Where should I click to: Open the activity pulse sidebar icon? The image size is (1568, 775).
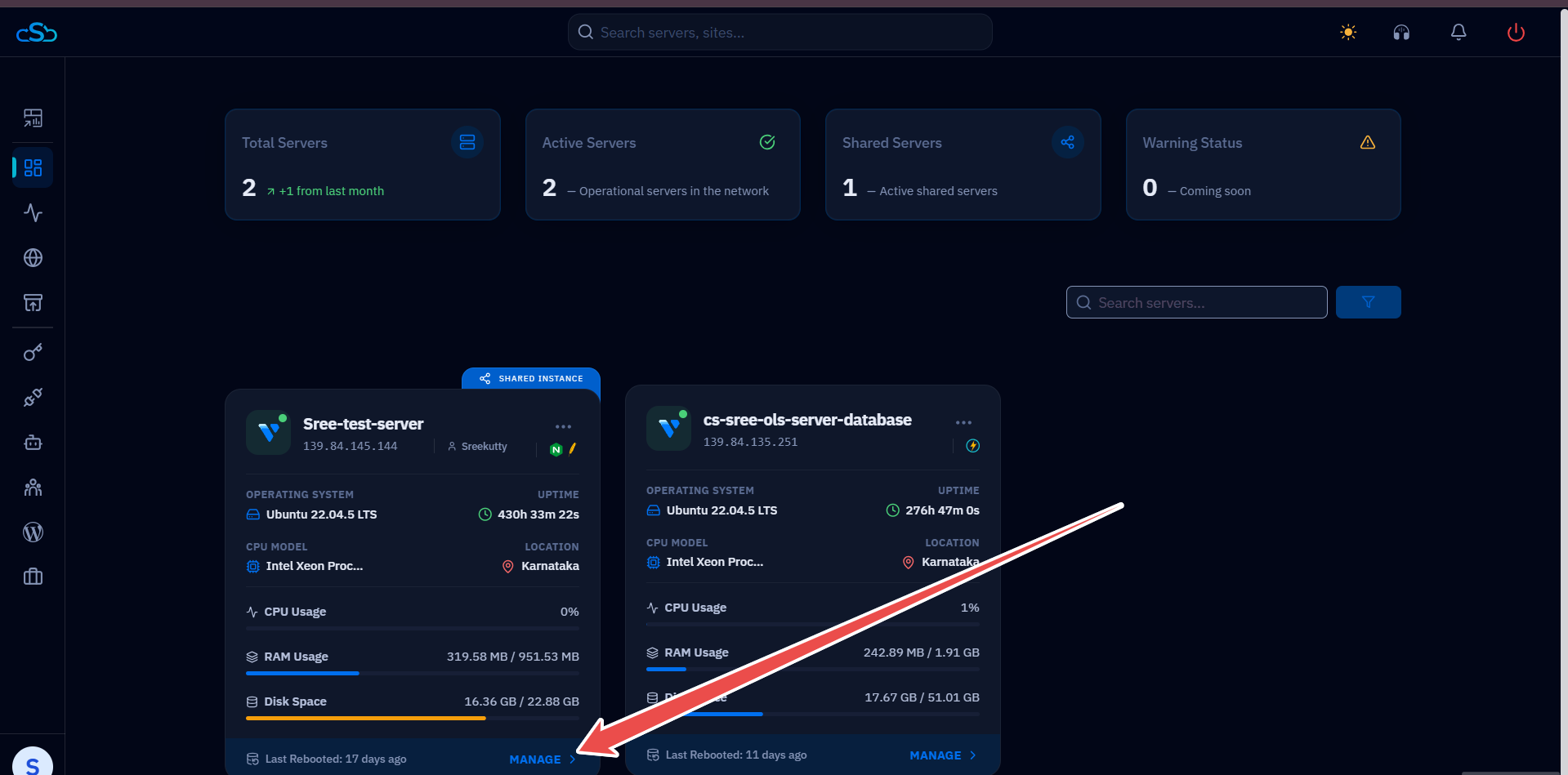point(33,213)
